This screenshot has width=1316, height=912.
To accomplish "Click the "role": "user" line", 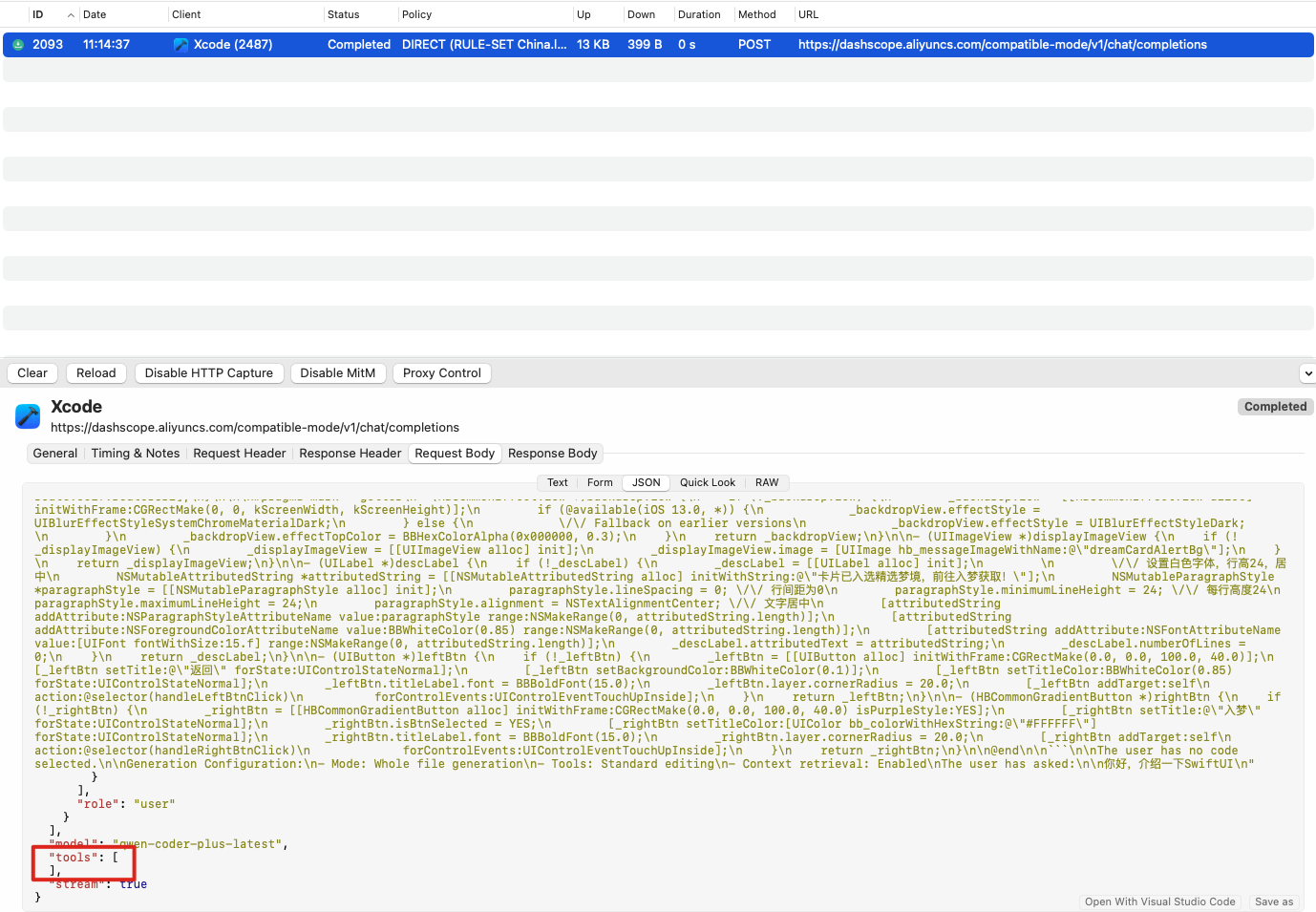I will click(x=126, y=804).
